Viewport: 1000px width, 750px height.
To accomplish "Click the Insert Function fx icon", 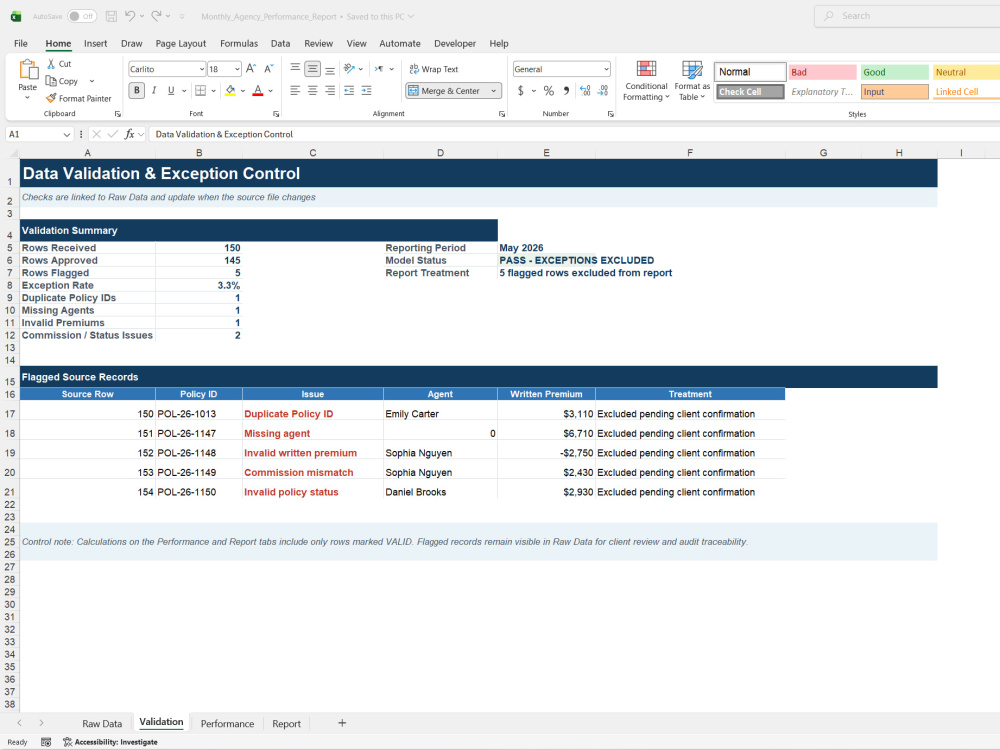I will 129,134.
